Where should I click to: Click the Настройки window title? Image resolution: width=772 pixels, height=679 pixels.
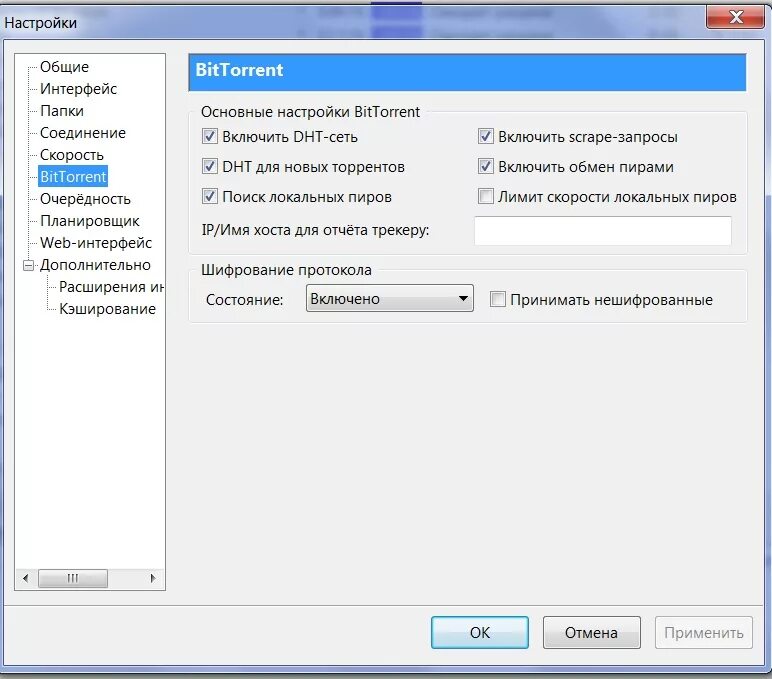pos(40,23)
